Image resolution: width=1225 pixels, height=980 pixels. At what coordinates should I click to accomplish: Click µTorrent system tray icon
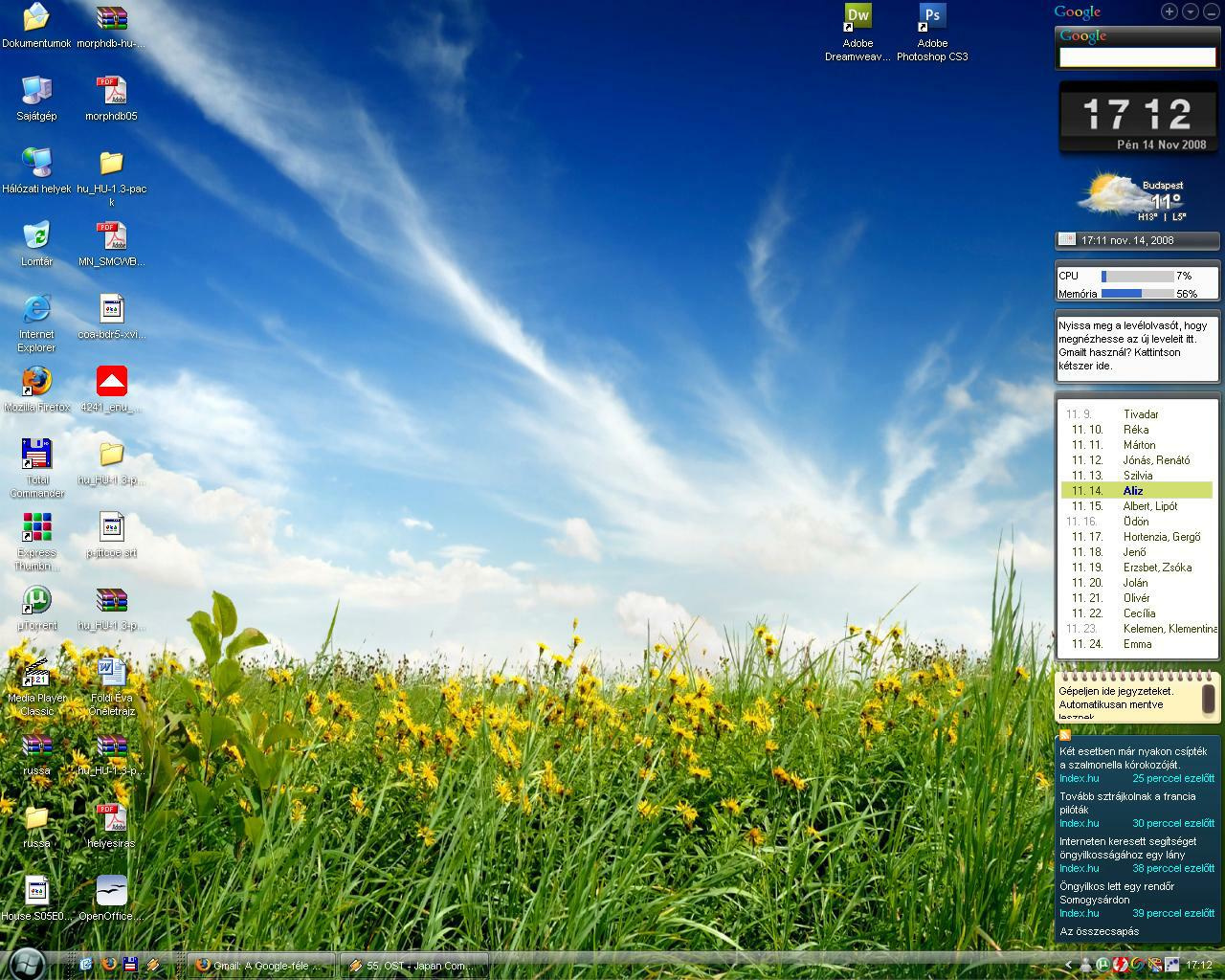coord(1102,965)
